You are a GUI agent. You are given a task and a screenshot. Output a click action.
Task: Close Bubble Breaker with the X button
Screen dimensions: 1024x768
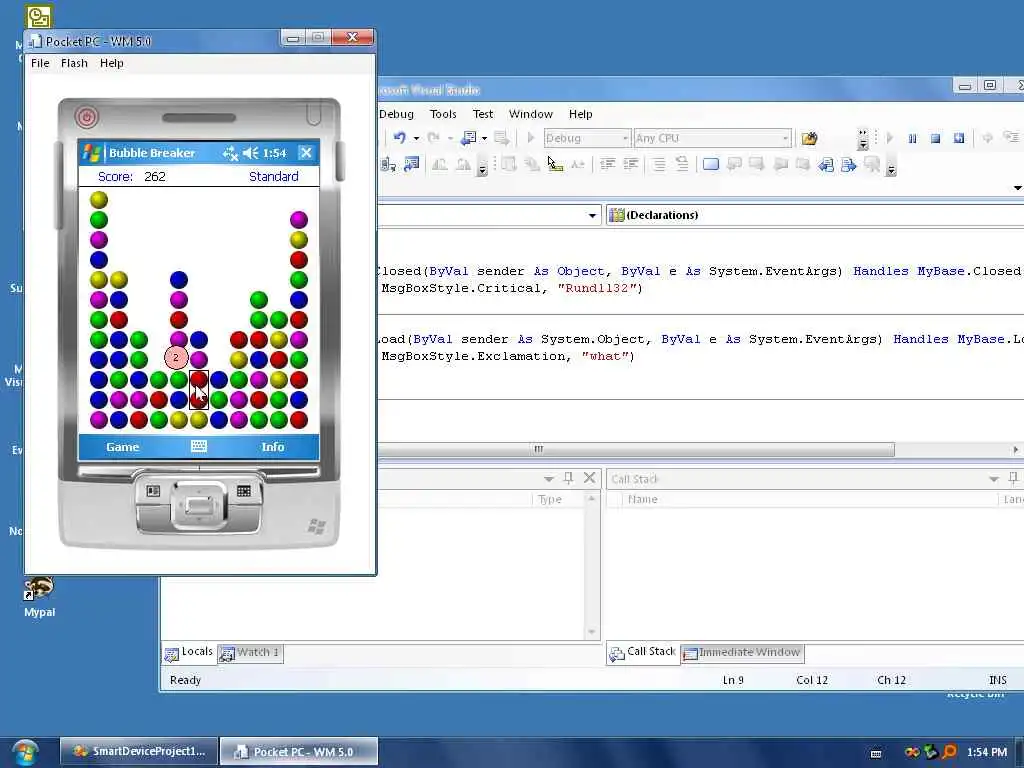[x=306, y=153]
